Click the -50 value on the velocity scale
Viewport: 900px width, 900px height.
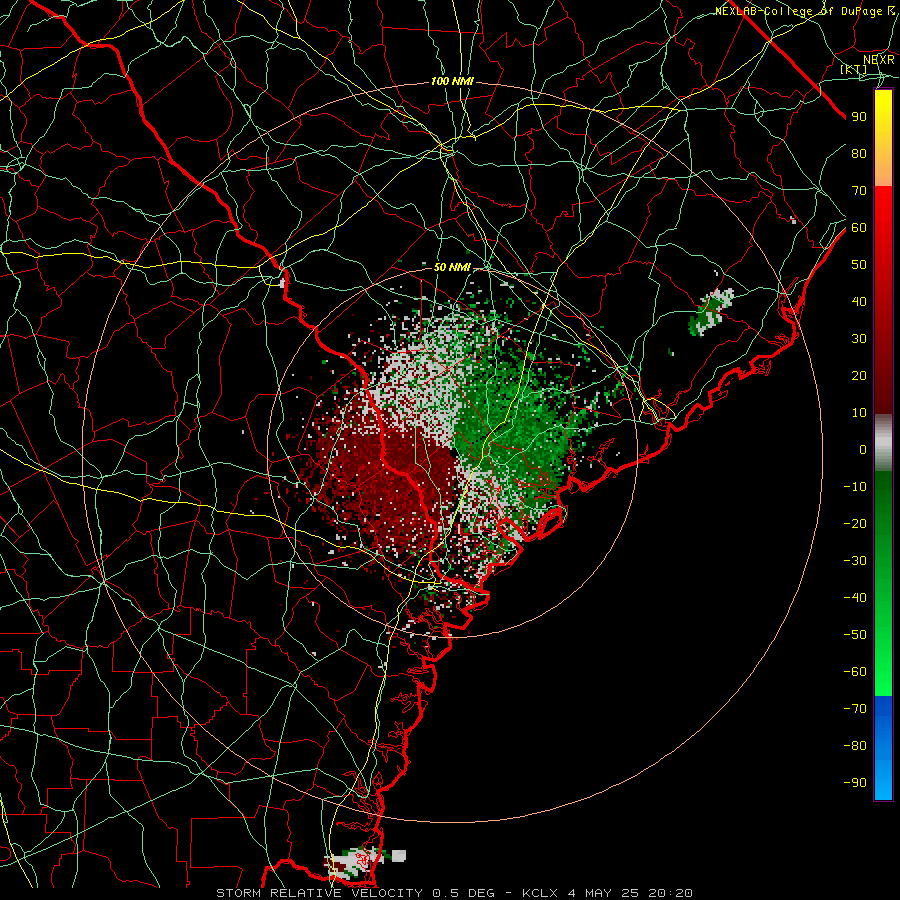coord(855,634)
